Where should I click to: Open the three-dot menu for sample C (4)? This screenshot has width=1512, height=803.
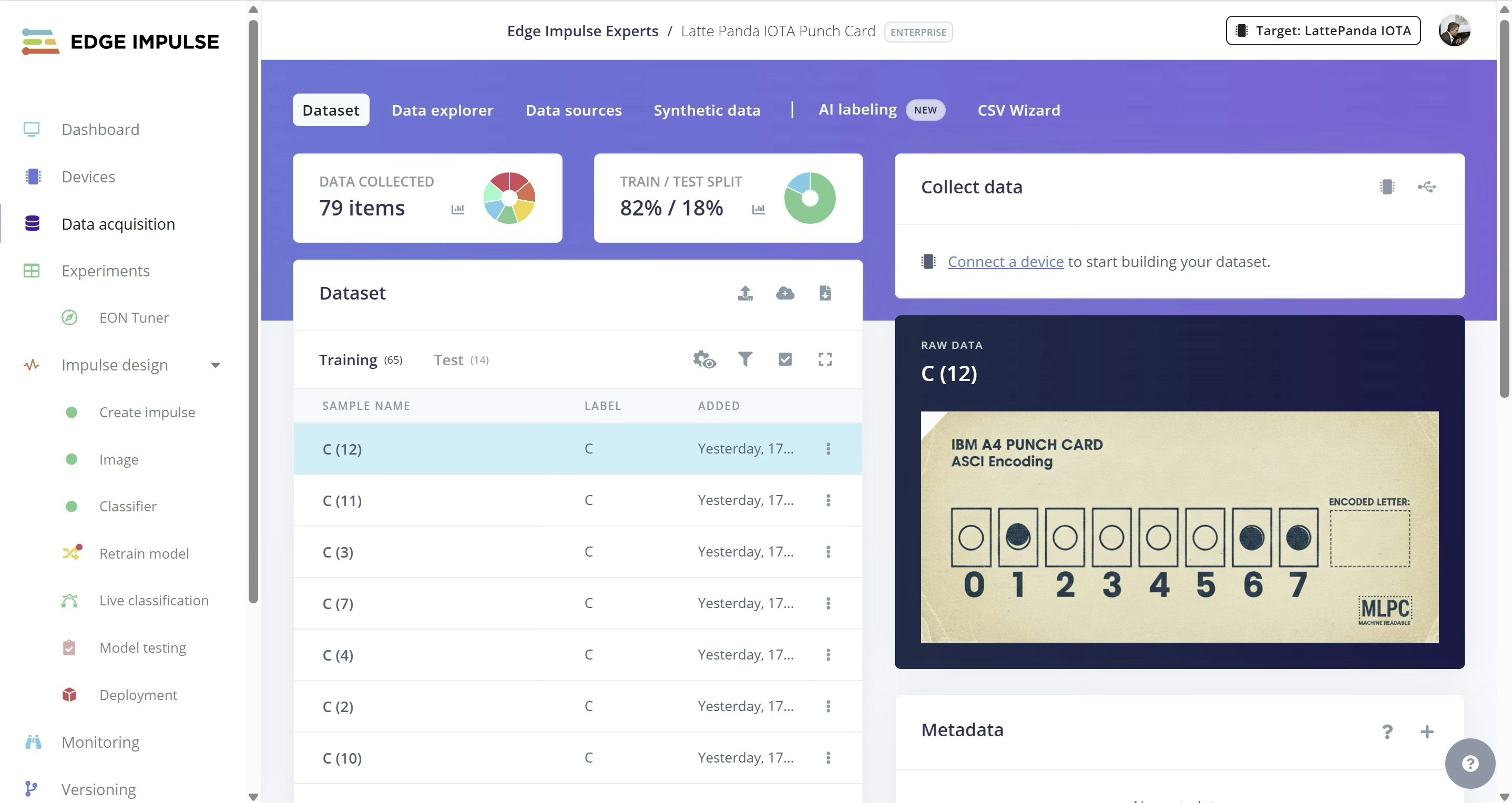(x=827, y=655)
